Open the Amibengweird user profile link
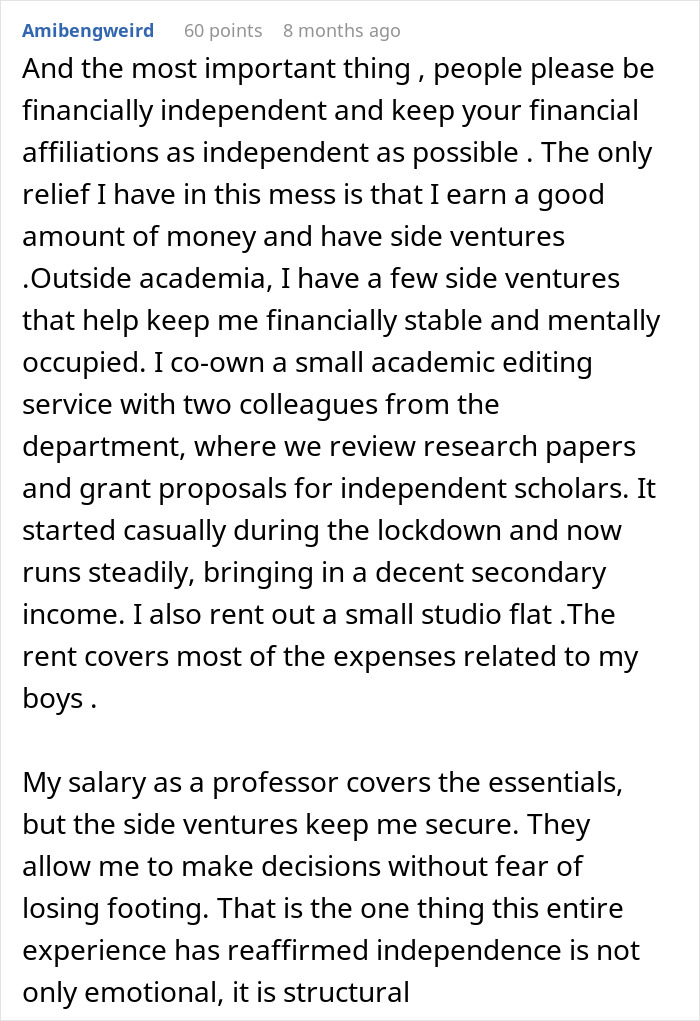This screenshot has height=1021, width=700. pyautogui.click(x=88, y=31)
